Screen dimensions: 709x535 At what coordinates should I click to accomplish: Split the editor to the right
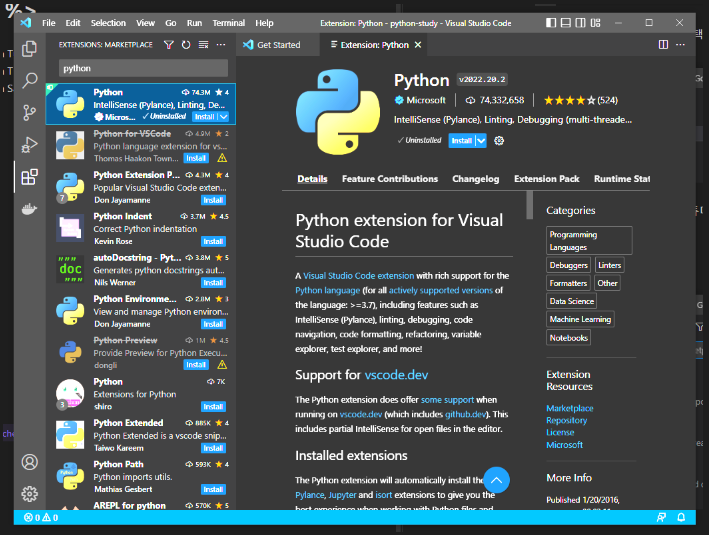coord(663,45)
